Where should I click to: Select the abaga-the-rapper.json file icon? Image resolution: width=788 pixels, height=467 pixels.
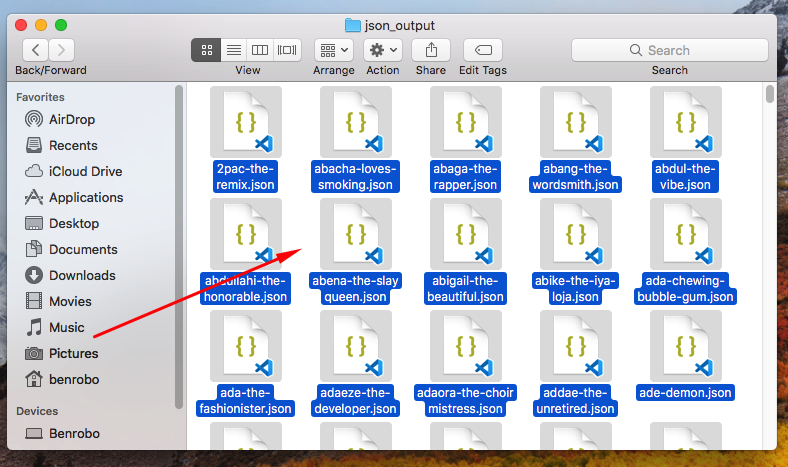point(466,122)
